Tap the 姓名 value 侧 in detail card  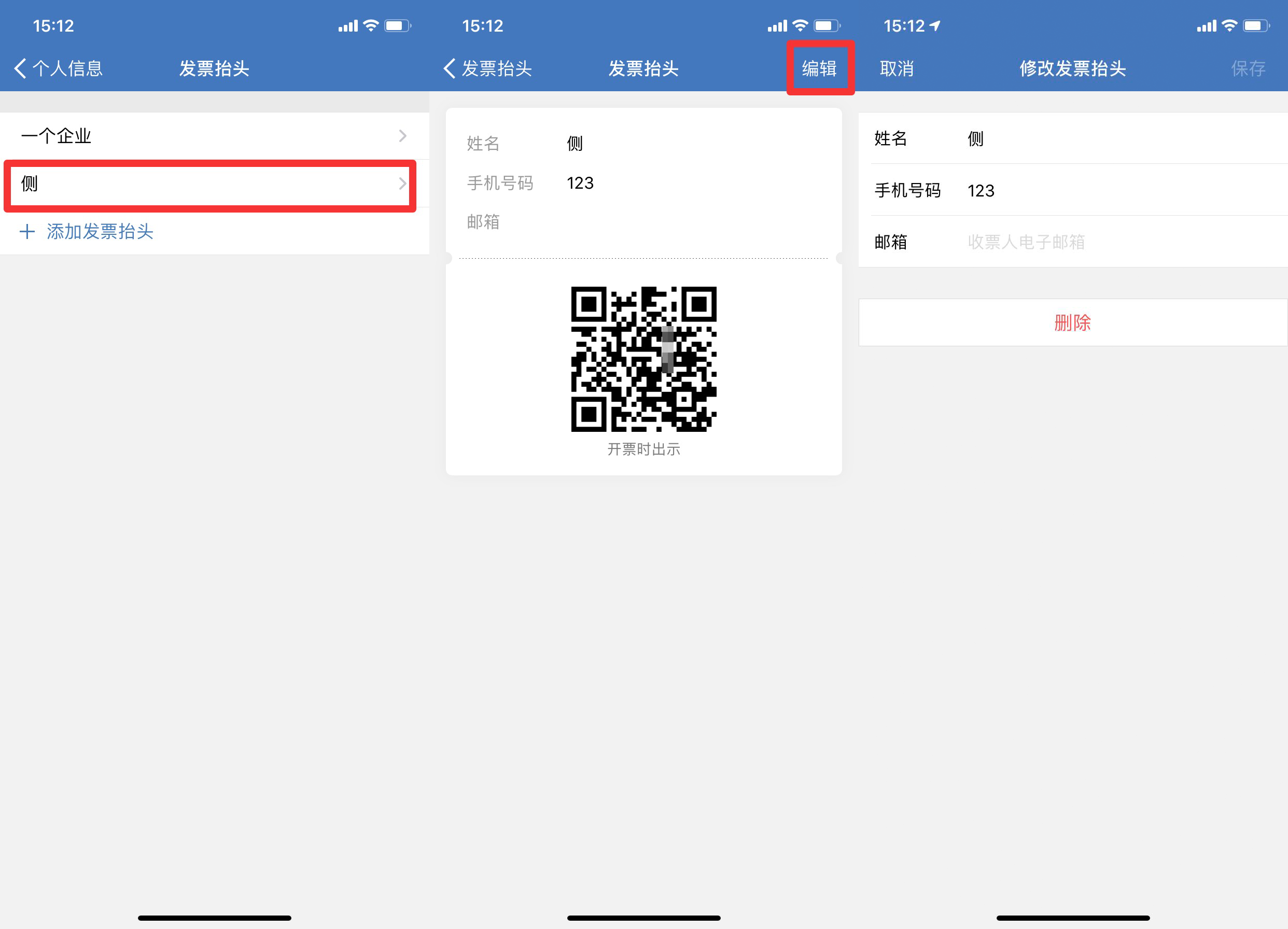(575, 143)
